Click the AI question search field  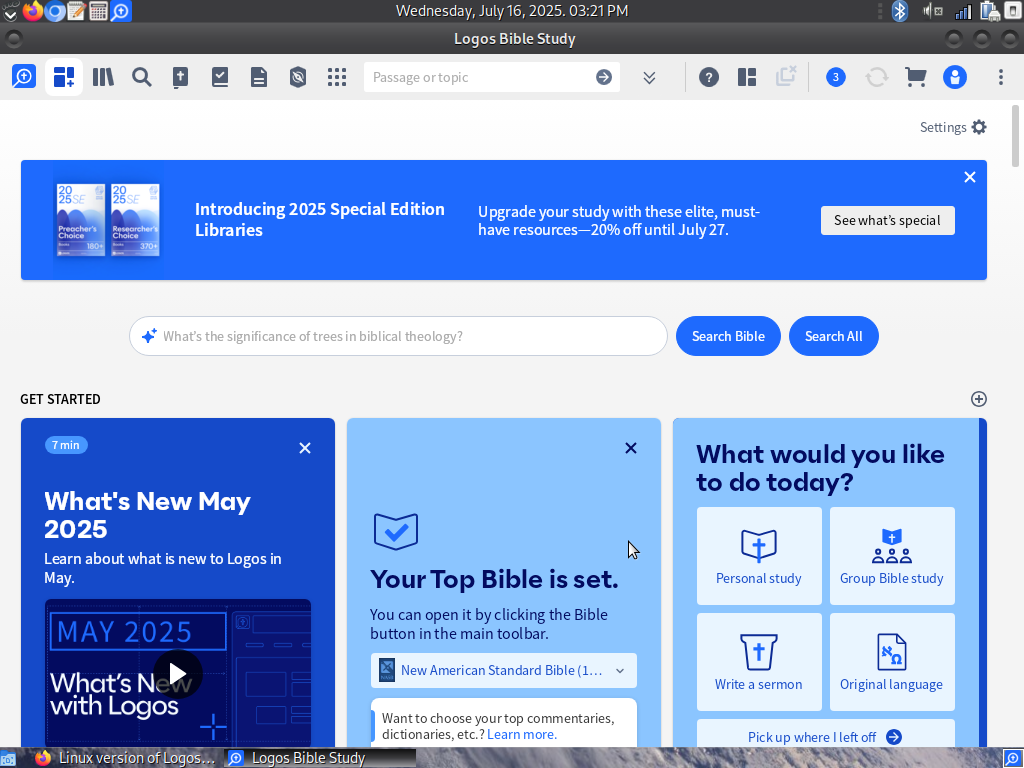[x=398, y=336]
